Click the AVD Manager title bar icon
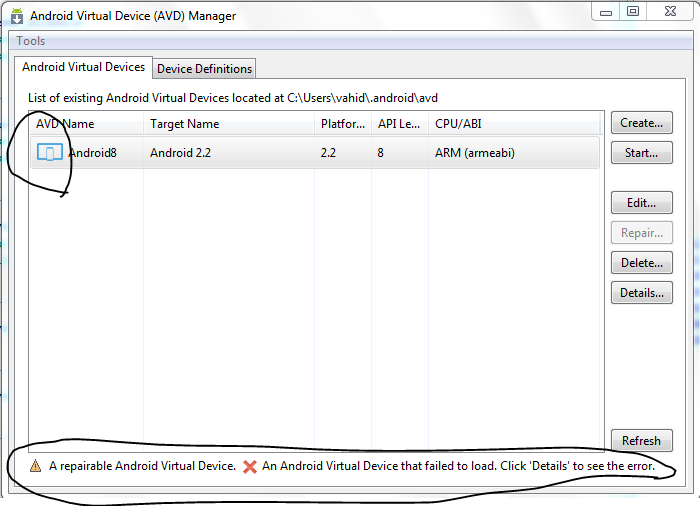The width and height of the screenshot is (700, 506). [x=17, y=16]
